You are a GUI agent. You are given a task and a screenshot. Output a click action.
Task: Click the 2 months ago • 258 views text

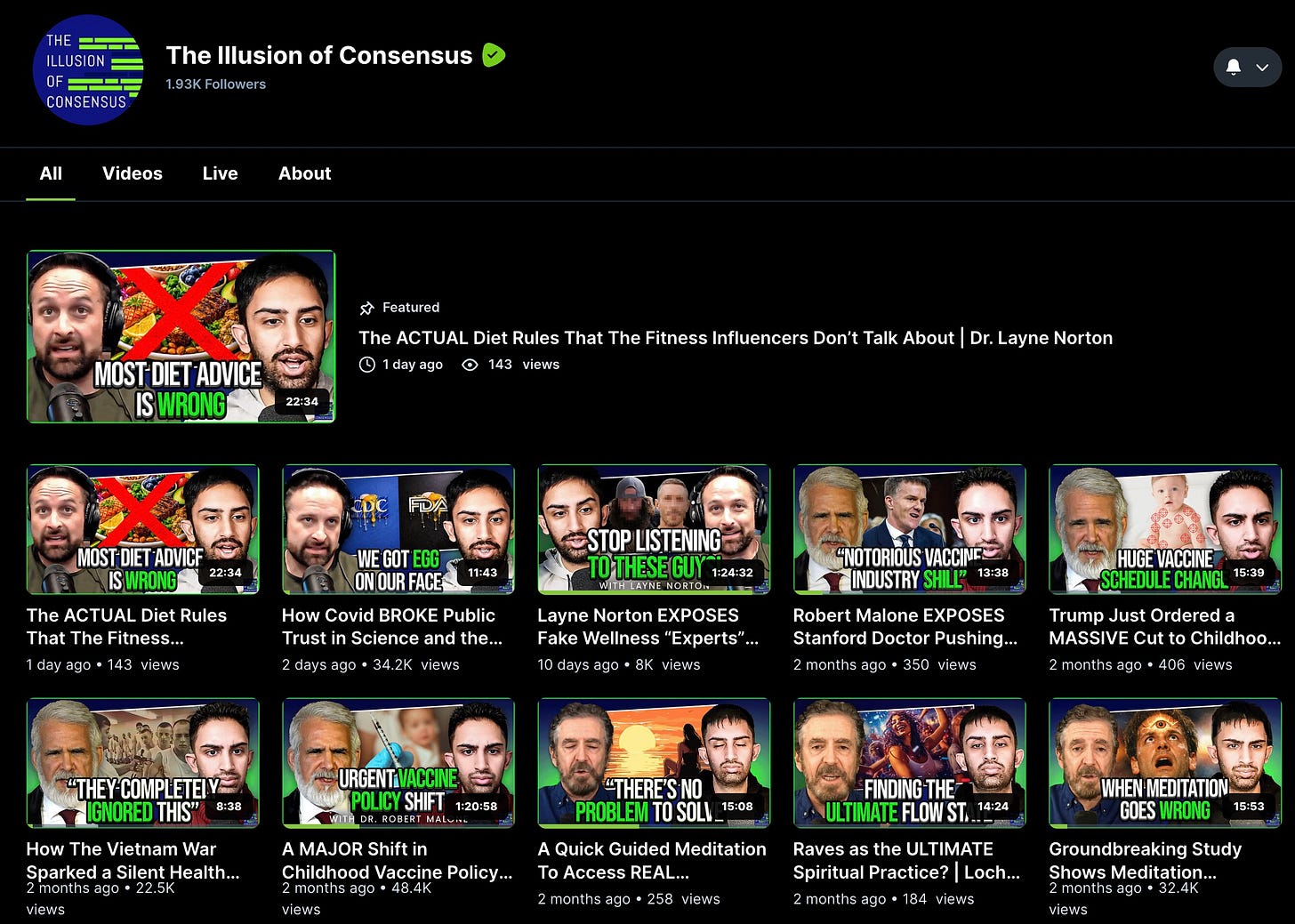point(629,899)
